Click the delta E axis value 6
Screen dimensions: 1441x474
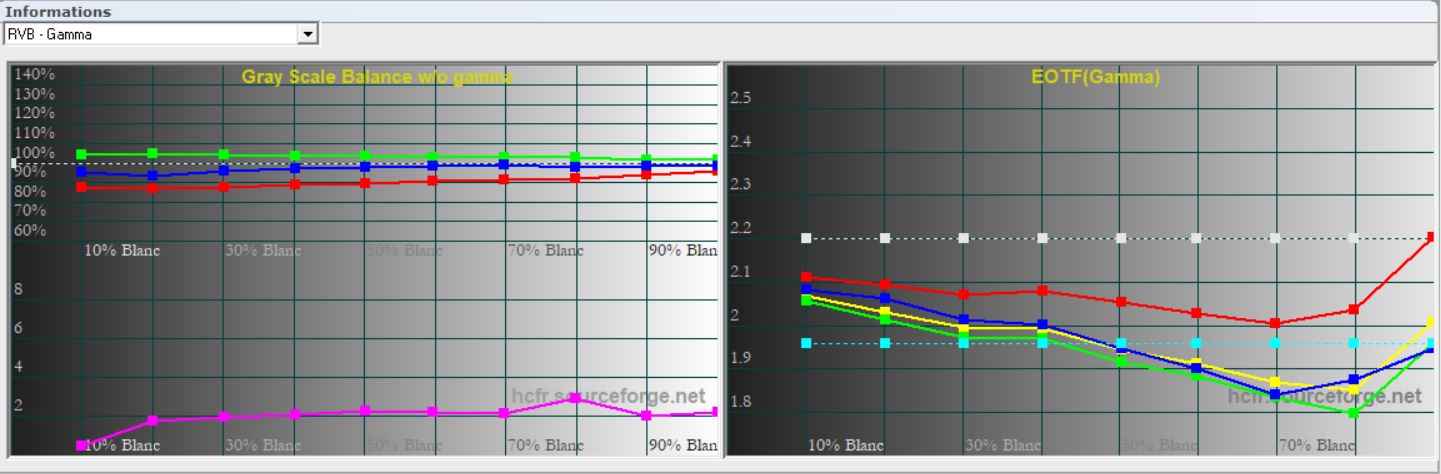18,328
